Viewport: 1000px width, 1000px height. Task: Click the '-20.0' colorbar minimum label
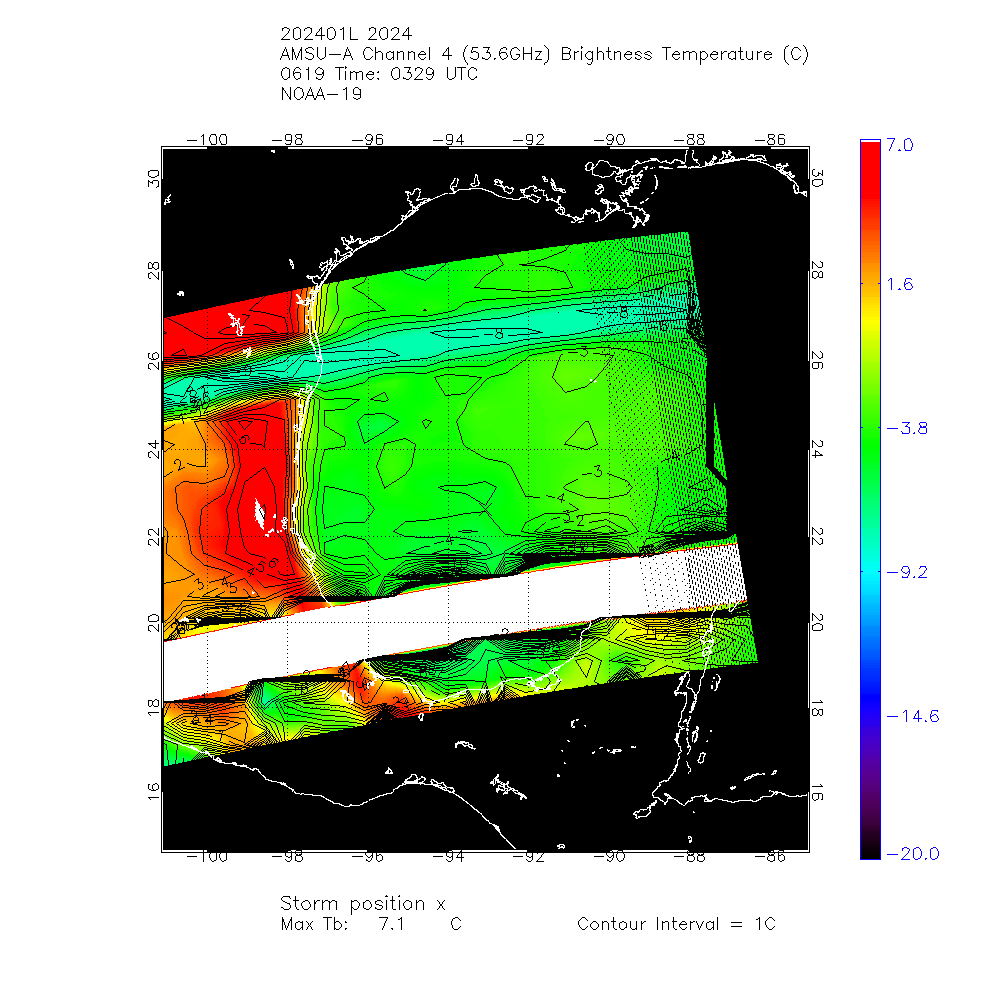click(913, 854)
